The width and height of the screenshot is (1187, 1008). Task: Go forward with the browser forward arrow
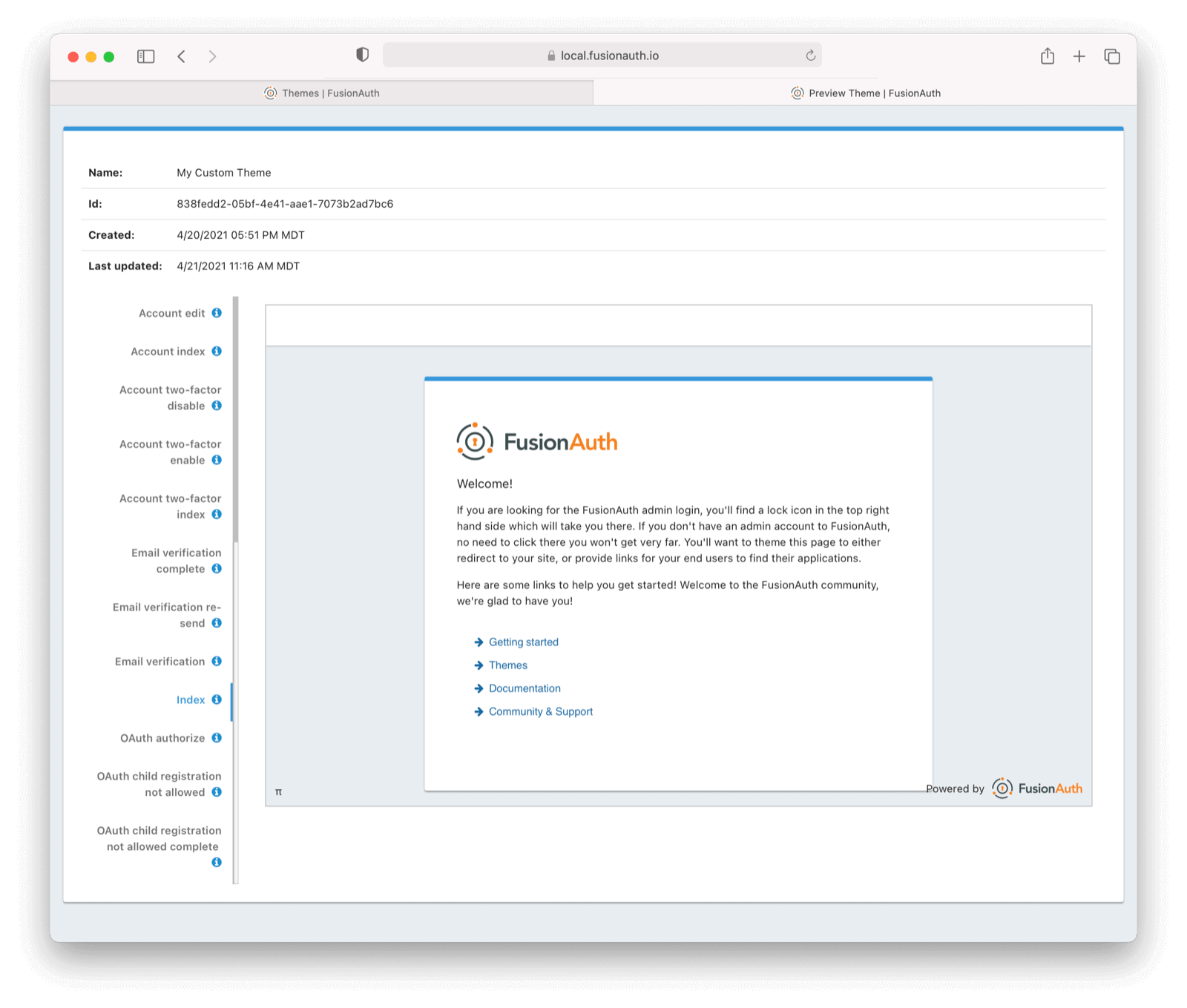212,56
